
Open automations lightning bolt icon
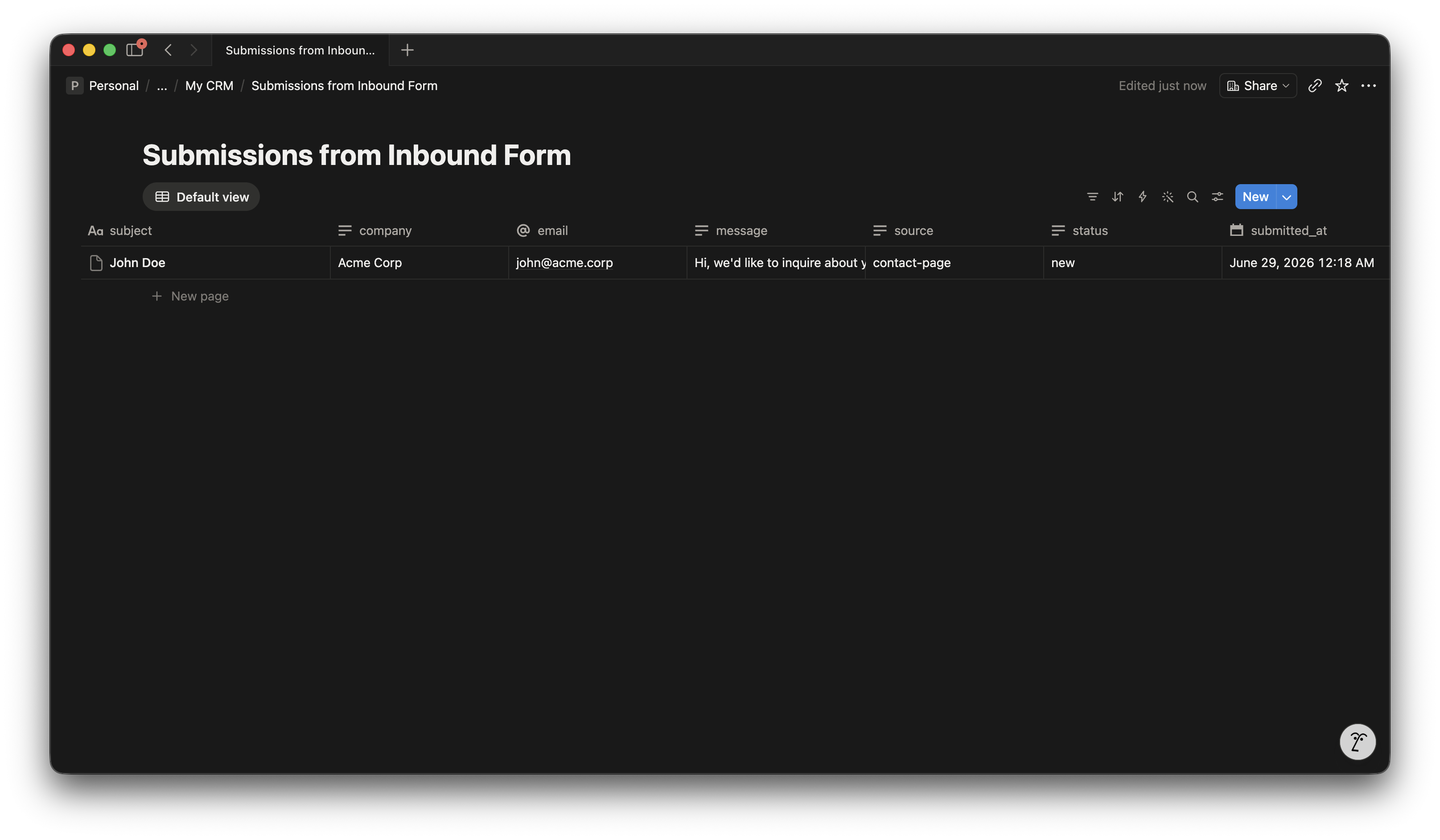coord(1142,197)
